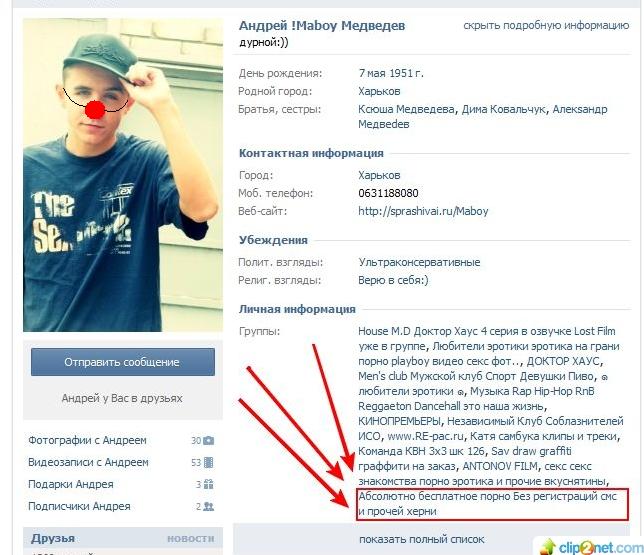Click the Отправить сообщение button
This screenshot has width=644, height=555.
pyautogui.click(x=123, y=362)
